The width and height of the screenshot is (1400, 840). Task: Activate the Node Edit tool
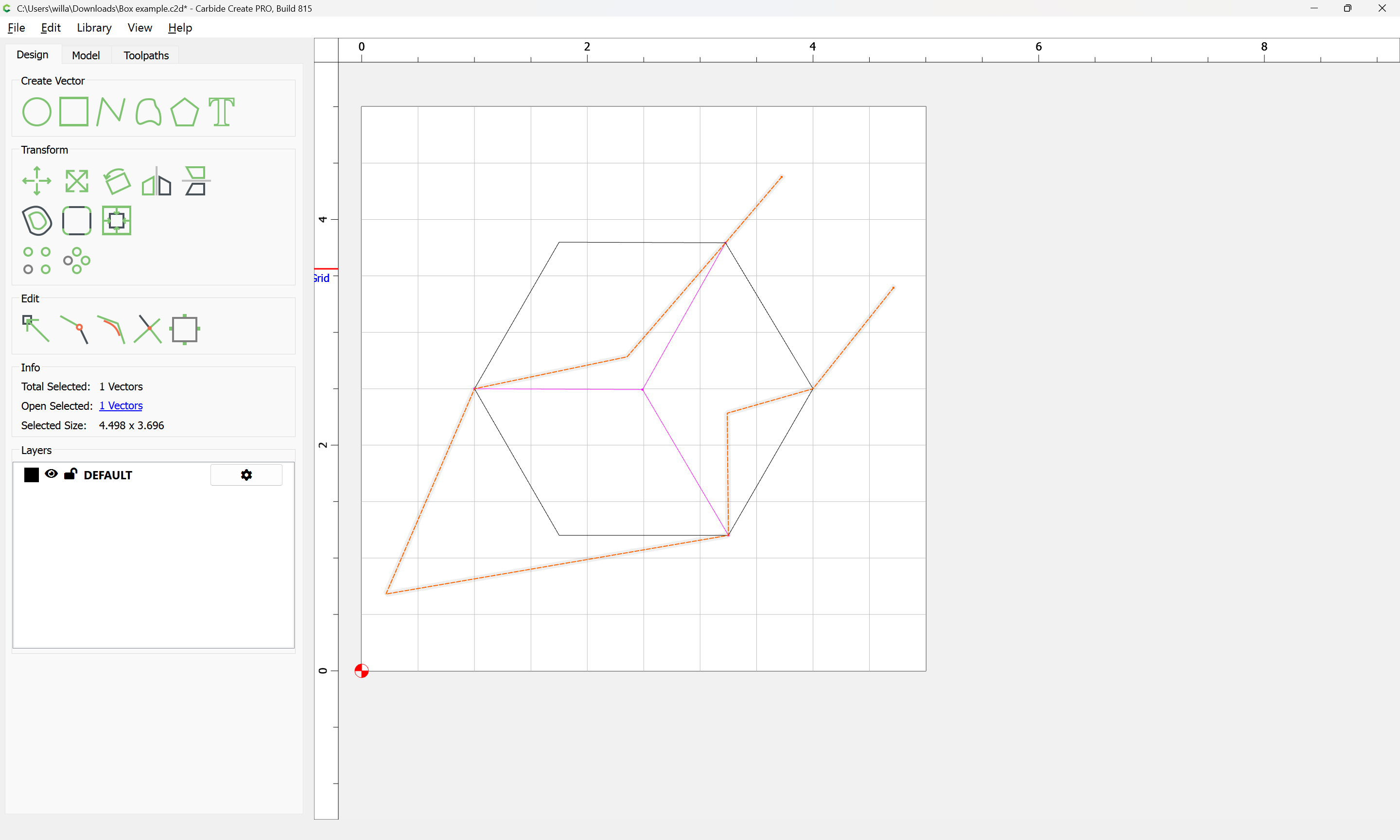click(35, 329)
